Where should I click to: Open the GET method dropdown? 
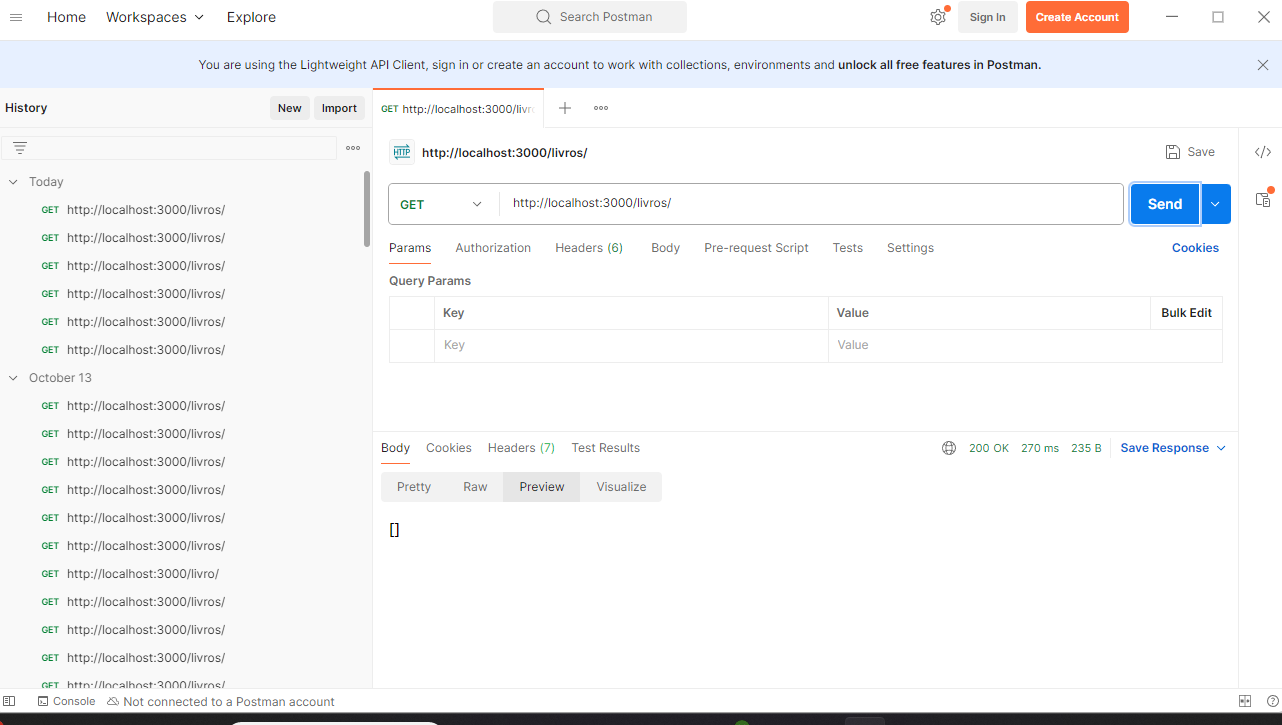pyautogui.click(x=442, y=204)
